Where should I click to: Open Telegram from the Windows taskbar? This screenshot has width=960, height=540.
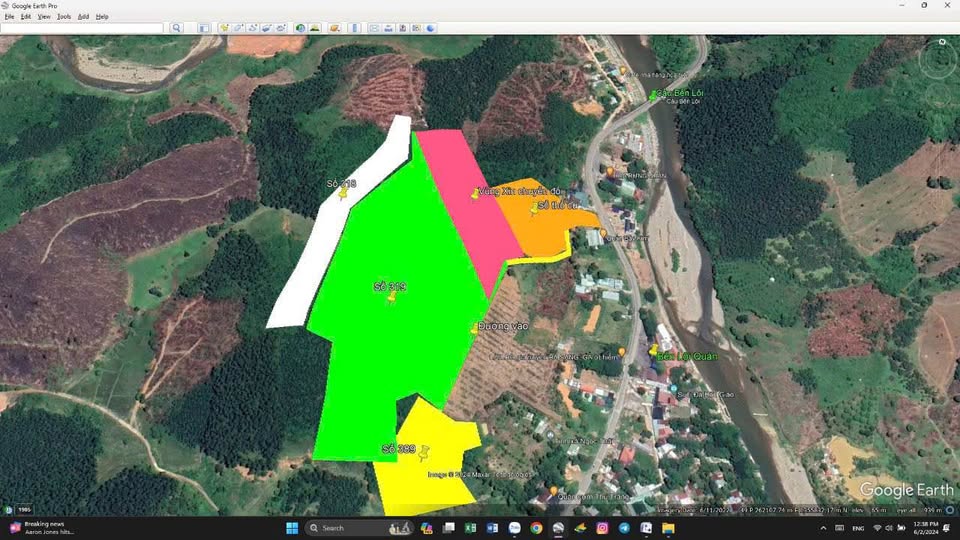624,528
